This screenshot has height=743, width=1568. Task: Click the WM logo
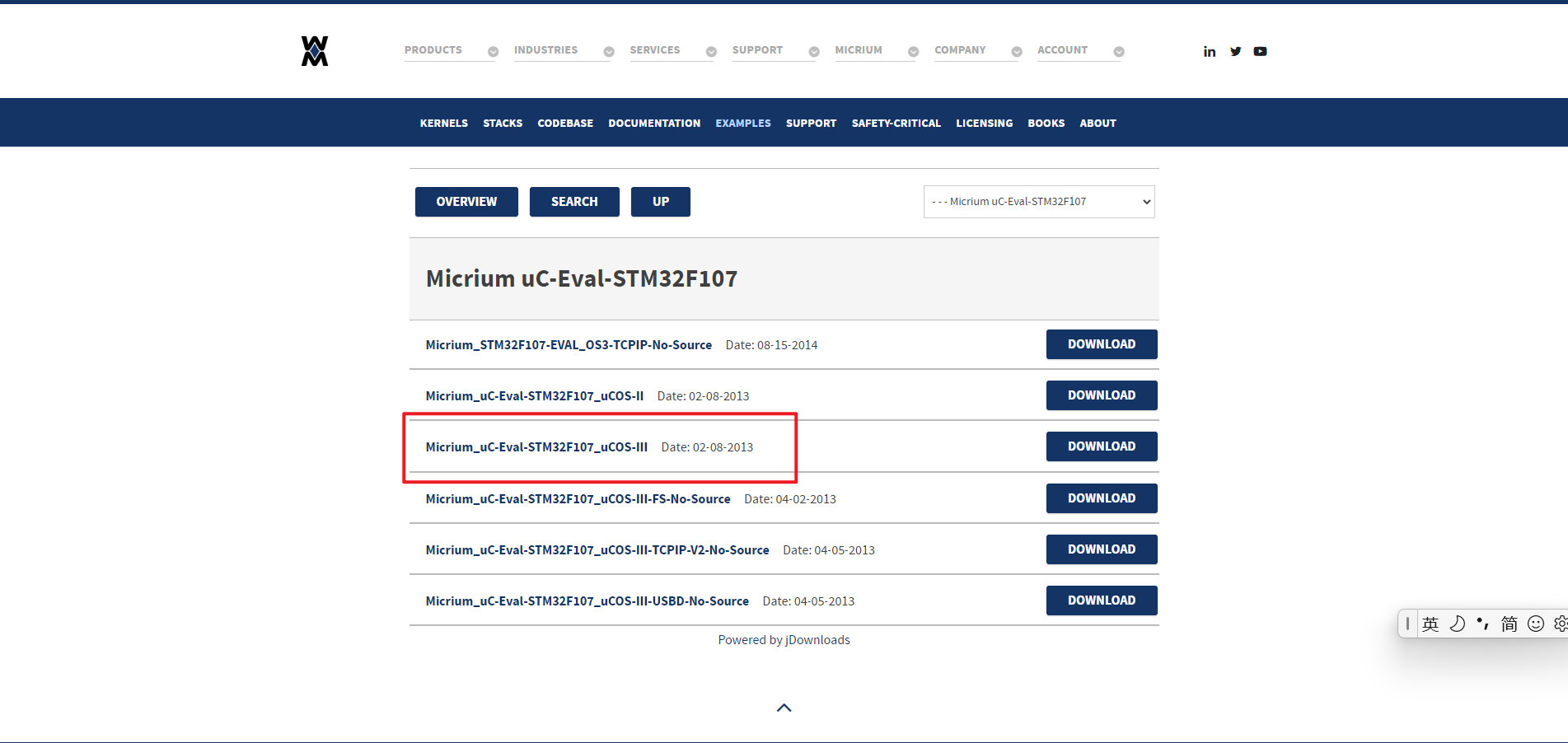(x=314, y=49)
